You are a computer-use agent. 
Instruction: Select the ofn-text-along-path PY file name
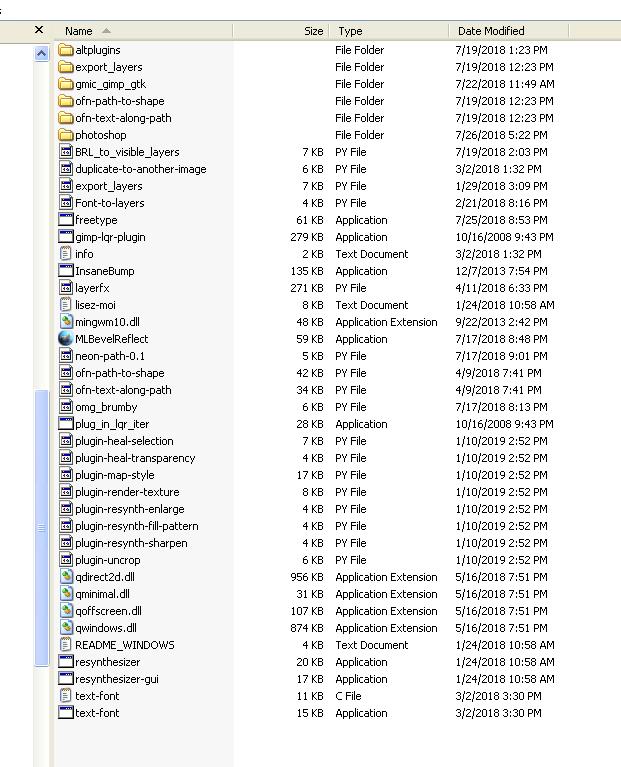pyautogui.click(x=123, y=390)
